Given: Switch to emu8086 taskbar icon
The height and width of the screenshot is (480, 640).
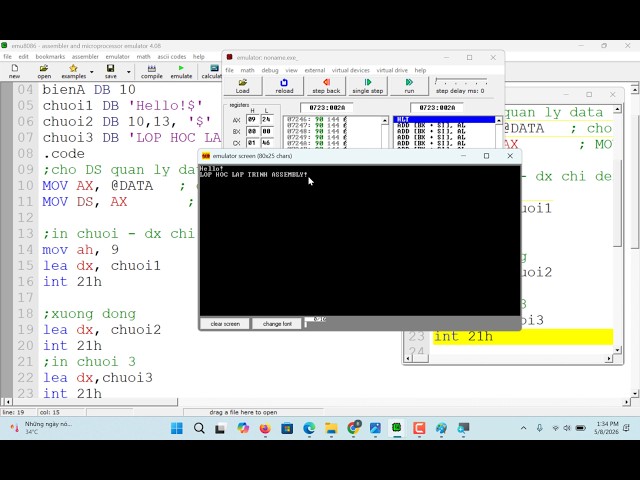Looking at the screenshot, I should click(x=397, y=428).
